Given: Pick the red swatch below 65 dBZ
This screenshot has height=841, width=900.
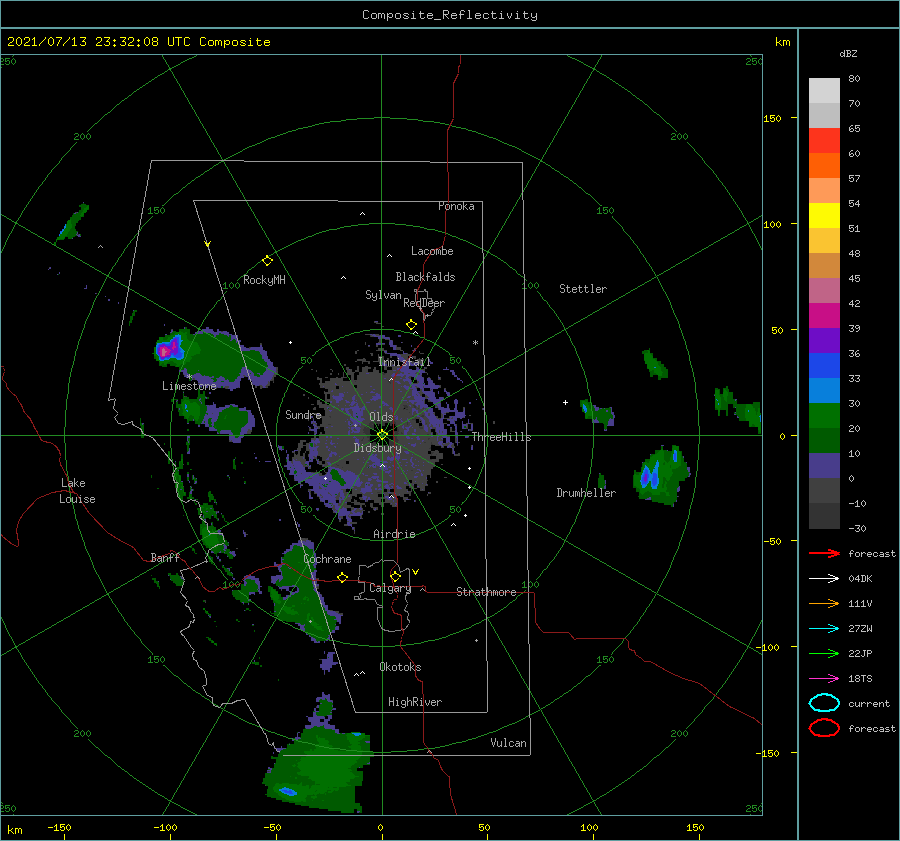Looking at the screenshot, I should [x=824, y=141].
